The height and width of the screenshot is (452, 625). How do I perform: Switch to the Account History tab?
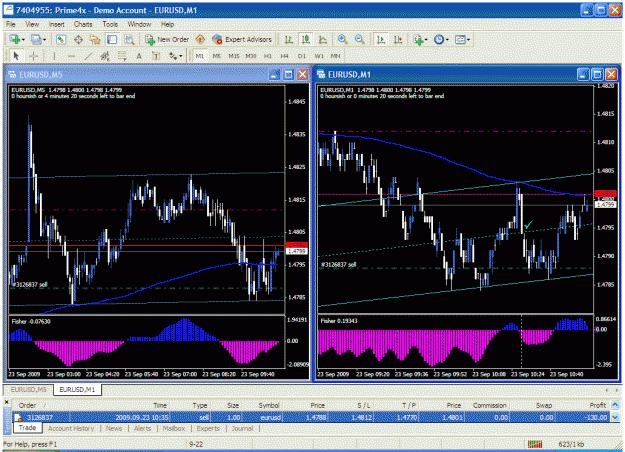click(x=71, y=428)
